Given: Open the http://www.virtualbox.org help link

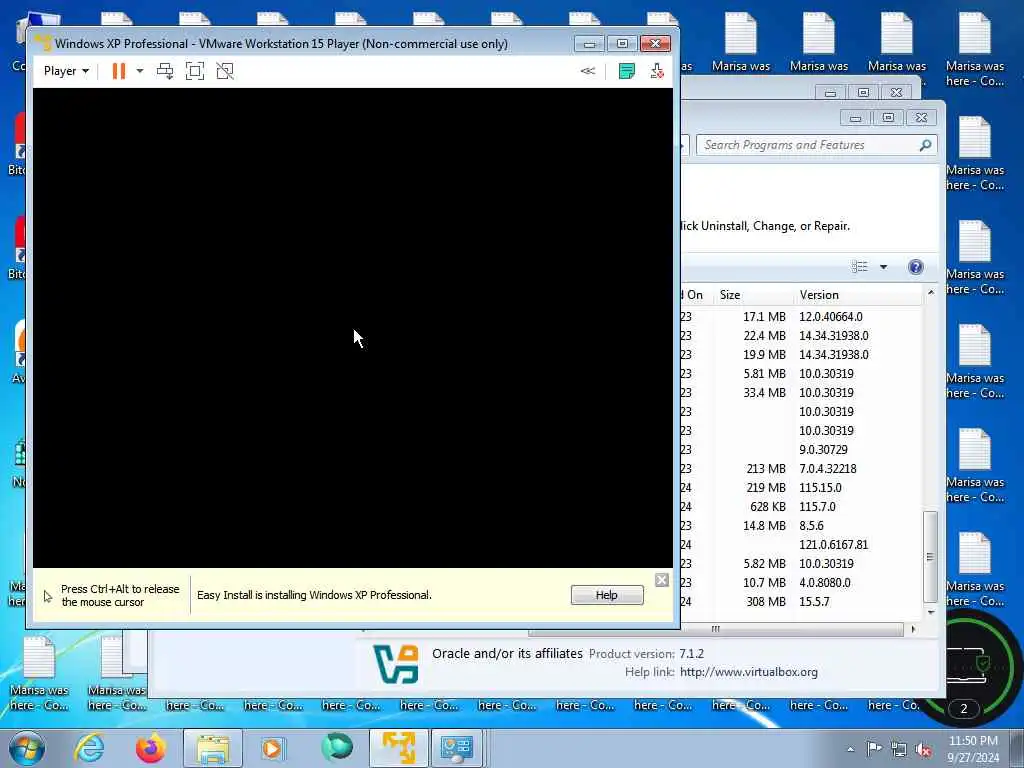Looking at the screenshot, I should (x=748, y=672).
